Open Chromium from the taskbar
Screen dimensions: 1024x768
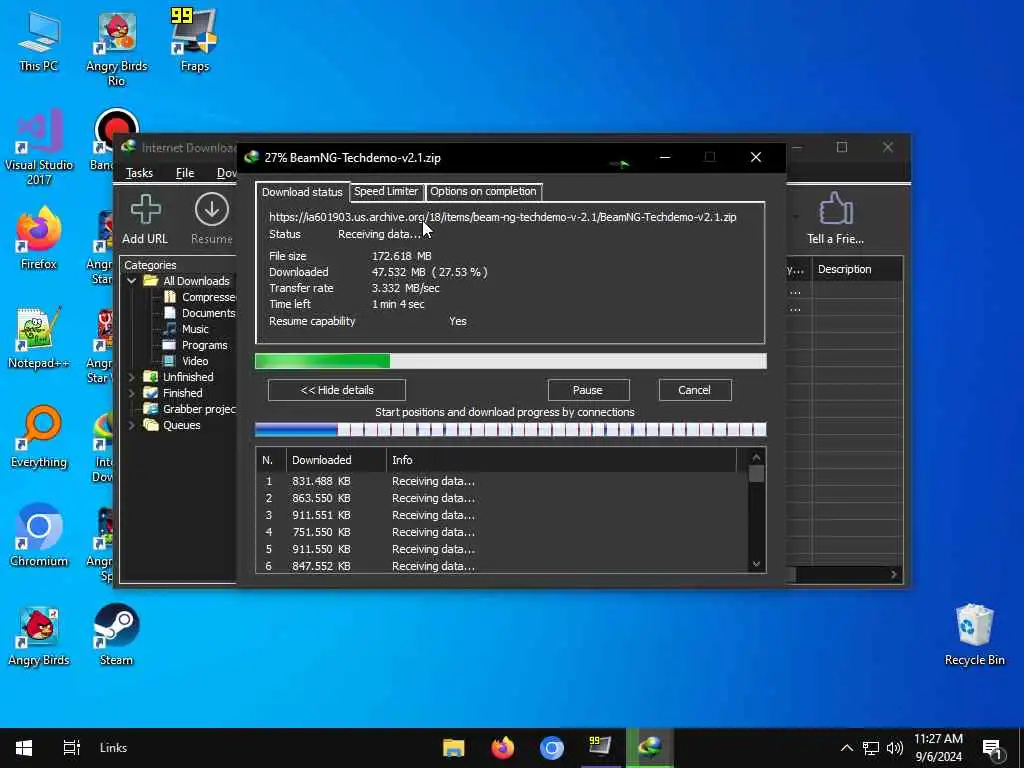coord(551,748)
